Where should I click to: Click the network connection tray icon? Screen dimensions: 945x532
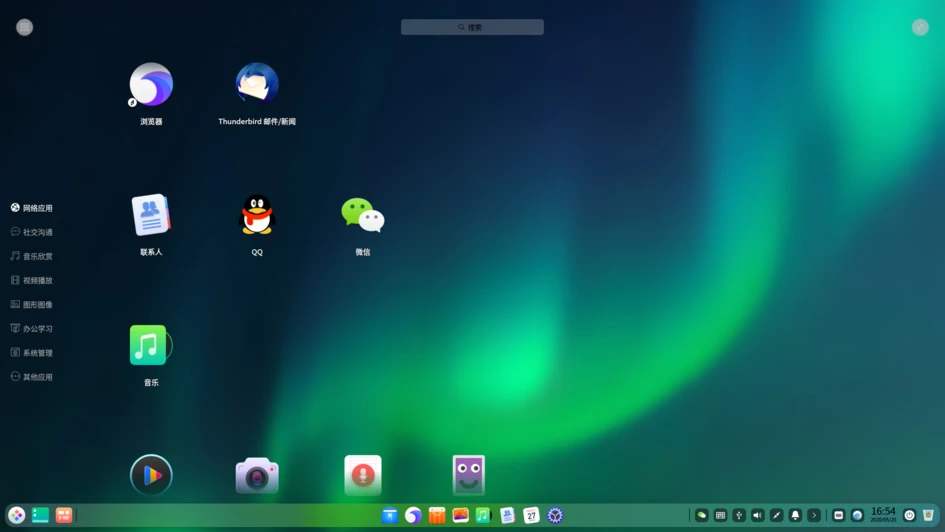[776, 516]
